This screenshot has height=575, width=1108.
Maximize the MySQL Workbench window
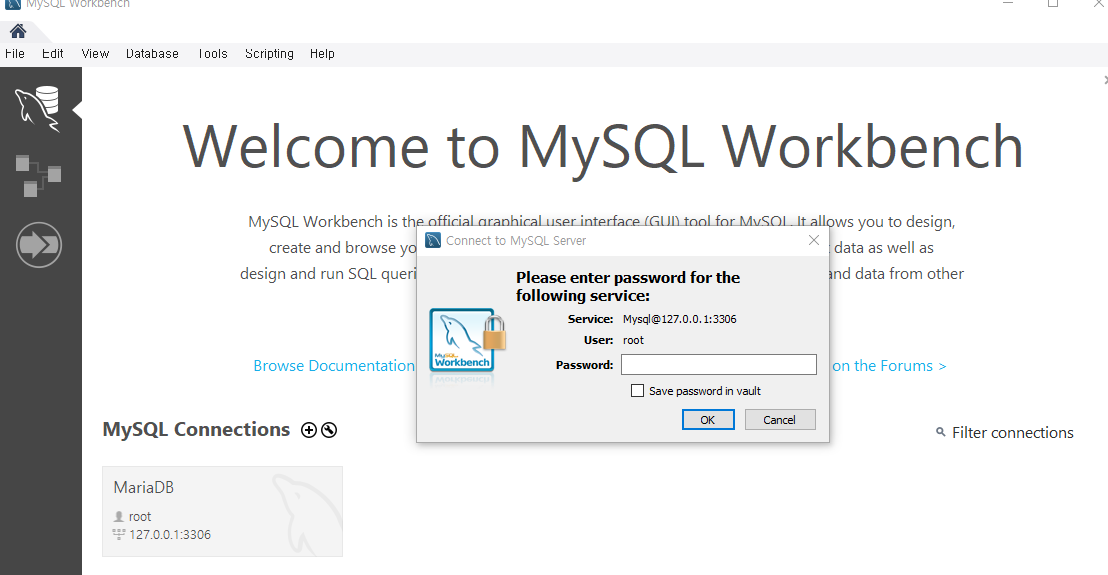pyautogui.click(x=1053, y=4)
